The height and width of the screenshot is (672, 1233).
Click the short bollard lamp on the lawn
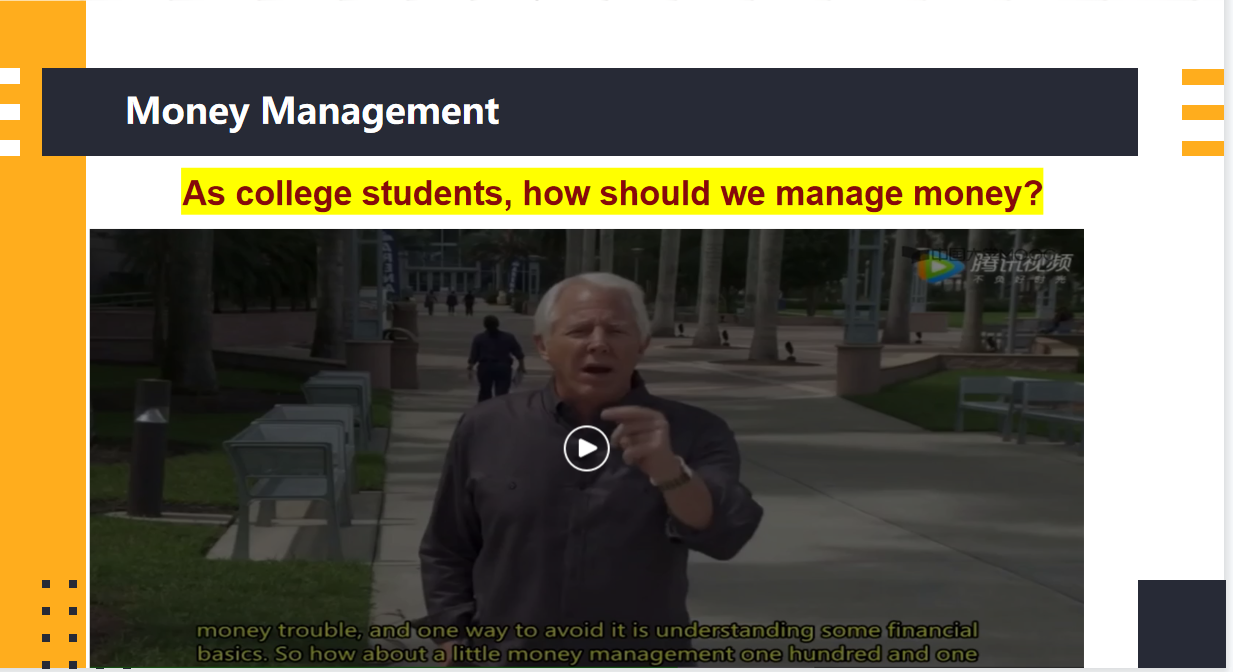[150, 447]
